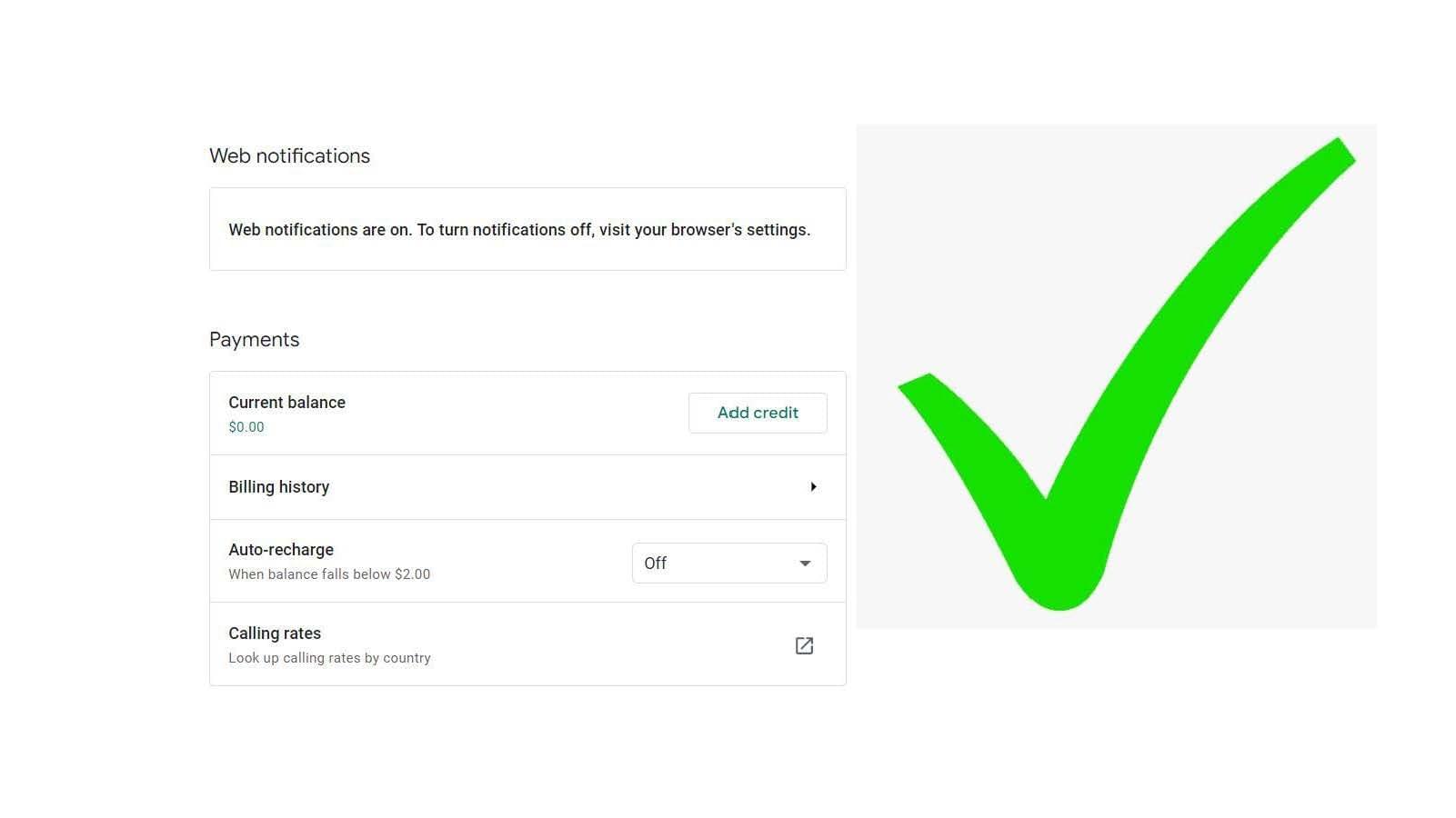Expand Billing history with the triangle arrow
Screen dimensions: 1456x818
[813, 487]
